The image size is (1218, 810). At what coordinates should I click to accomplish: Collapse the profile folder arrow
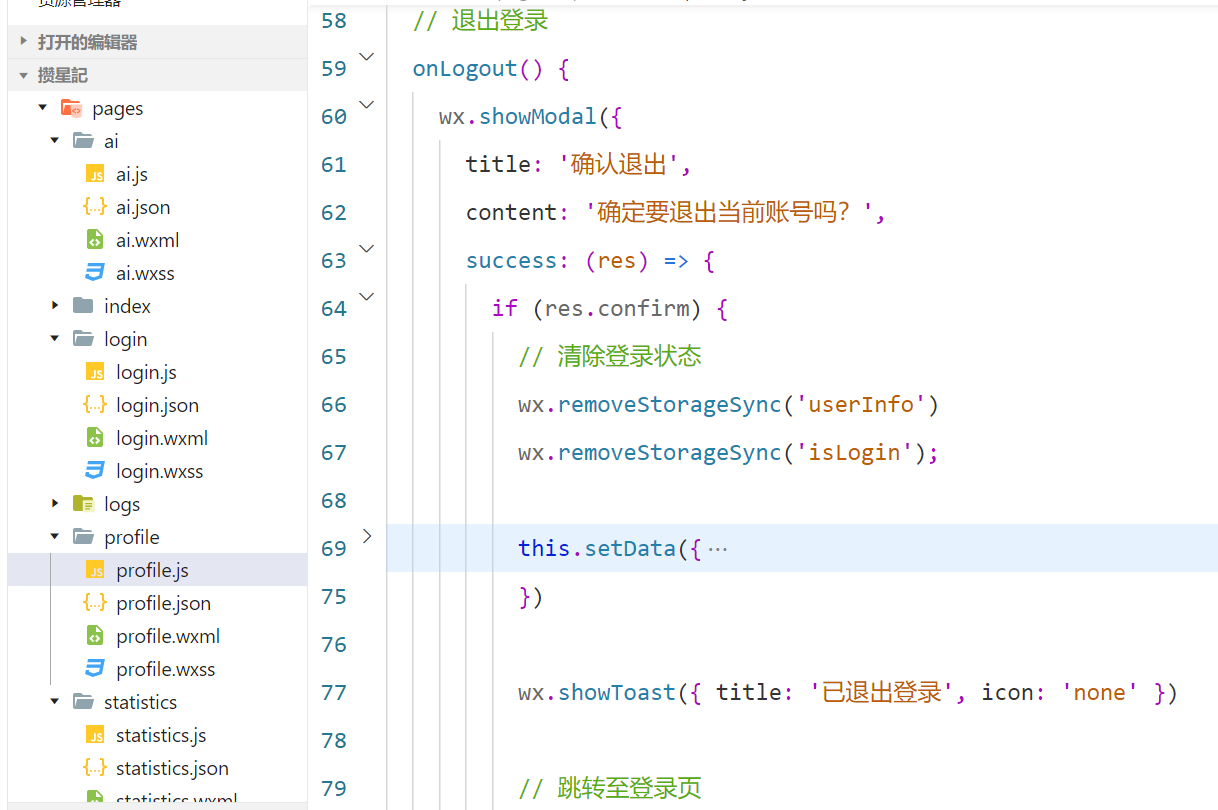pos(55,537)
